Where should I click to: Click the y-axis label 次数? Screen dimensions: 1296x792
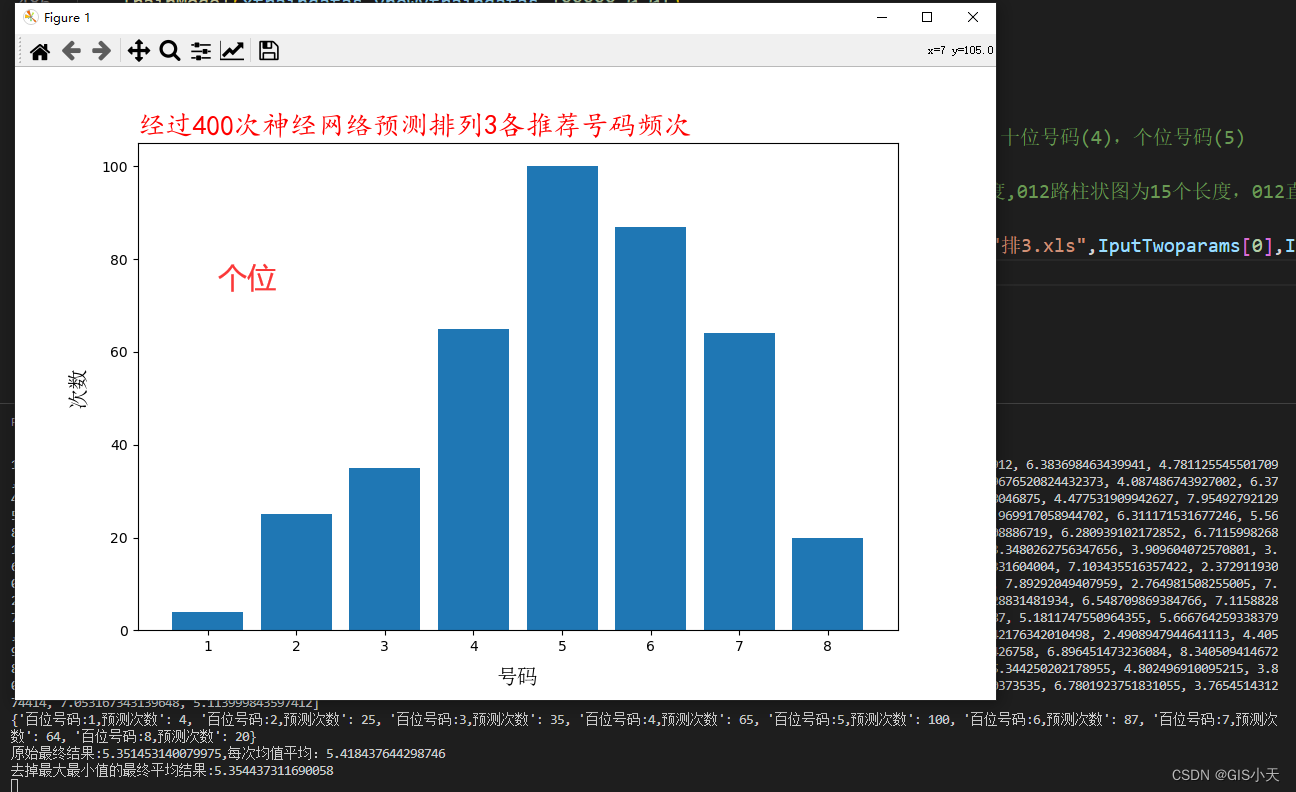coord(77,388)
